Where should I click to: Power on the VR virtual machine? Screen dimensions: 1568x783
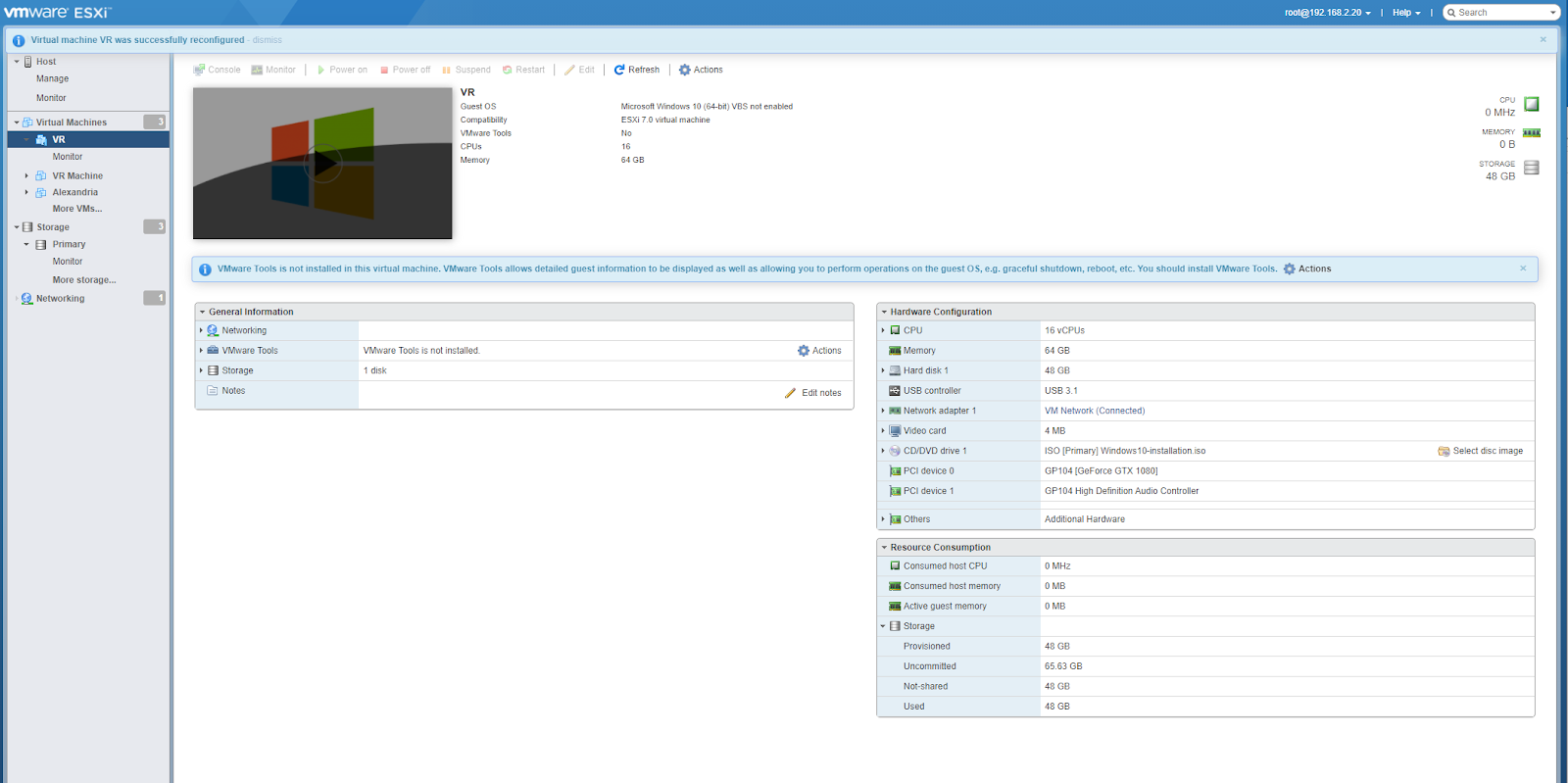342,70
